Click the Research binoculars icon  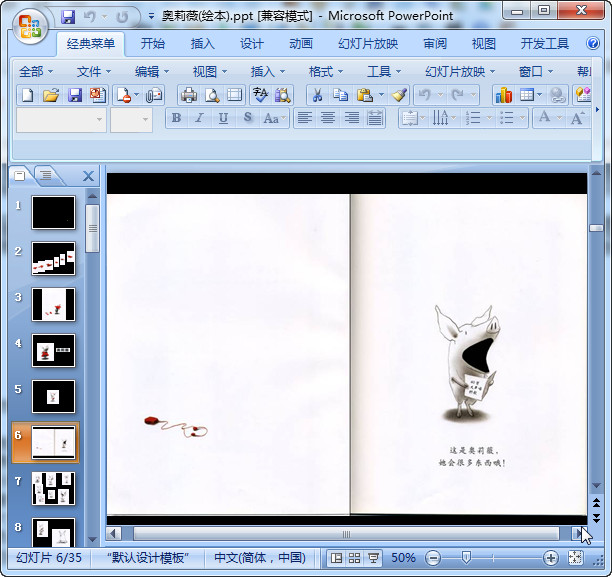click(x=283, y=95)
